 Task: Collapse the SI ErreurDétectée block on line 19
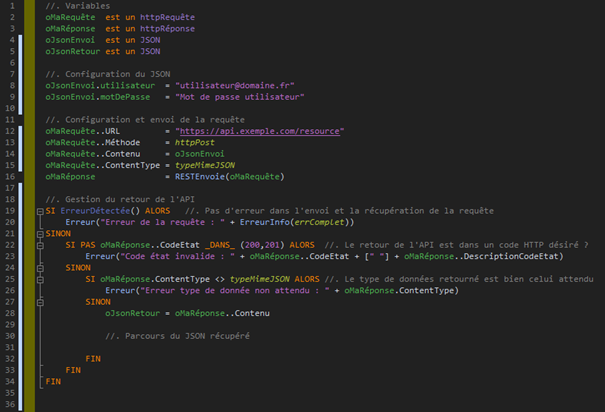pyautogui.click(x=40, y=211)
